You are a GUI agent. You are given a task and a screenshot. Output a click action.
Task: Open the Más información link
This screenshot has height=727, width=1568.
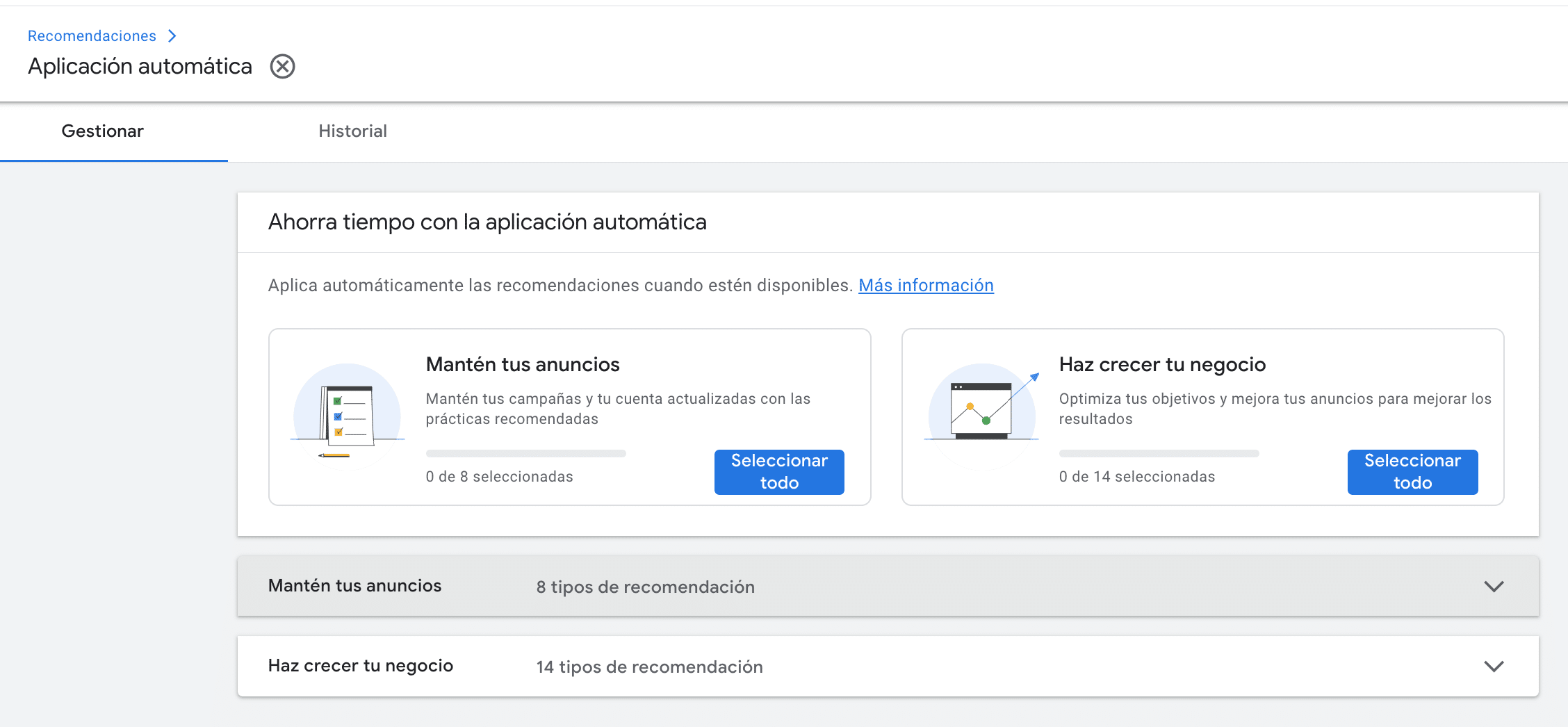[x=926, y=286]
